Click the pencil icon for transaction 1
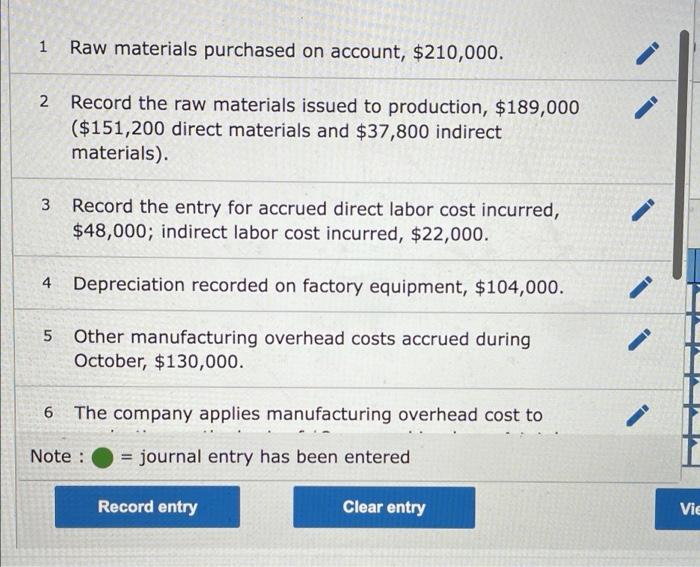This screenshot has width=700, height=567. [648, 51]
